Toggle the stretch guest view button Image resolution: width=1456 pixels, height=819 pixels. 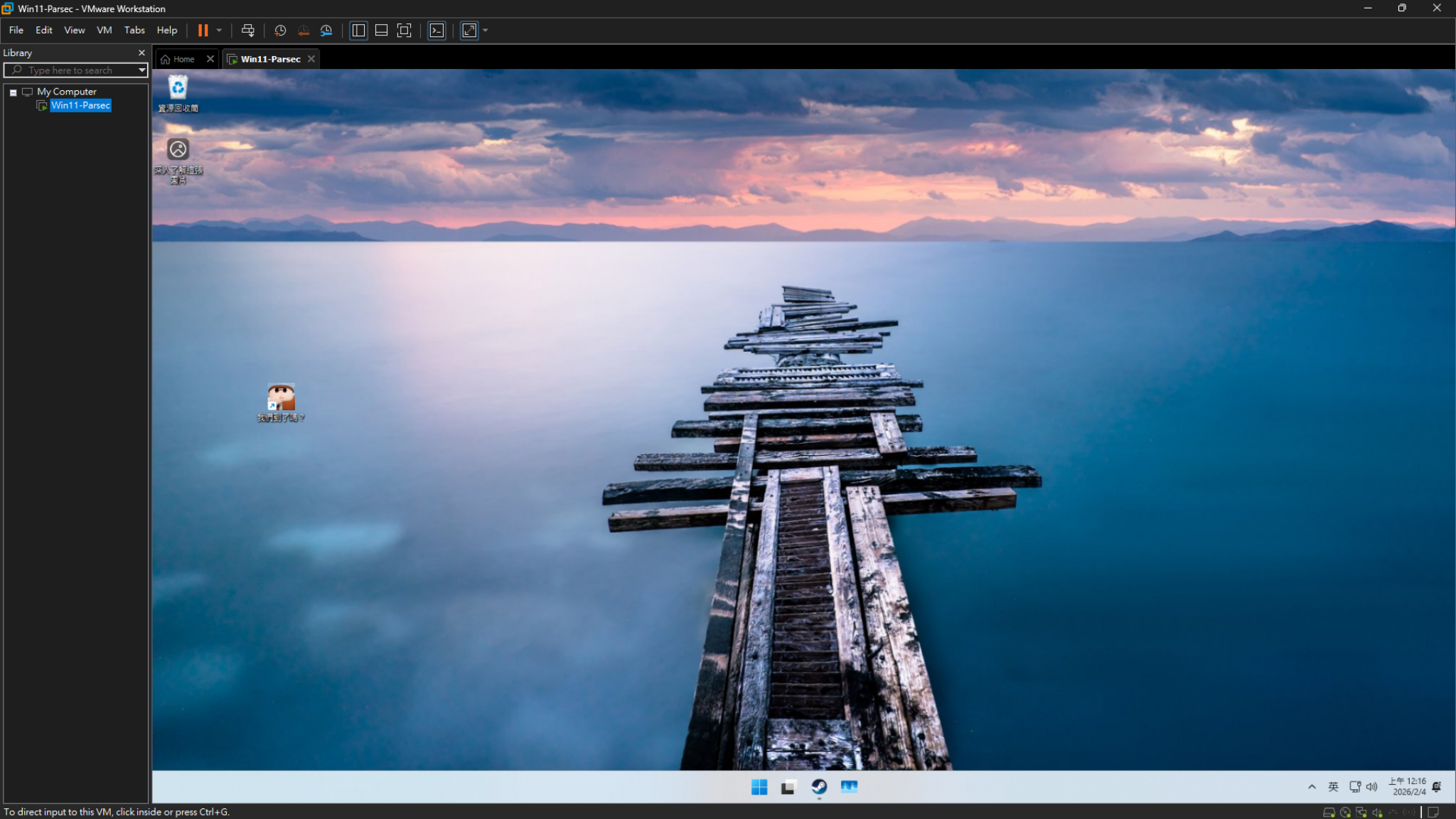click(469, 31)
